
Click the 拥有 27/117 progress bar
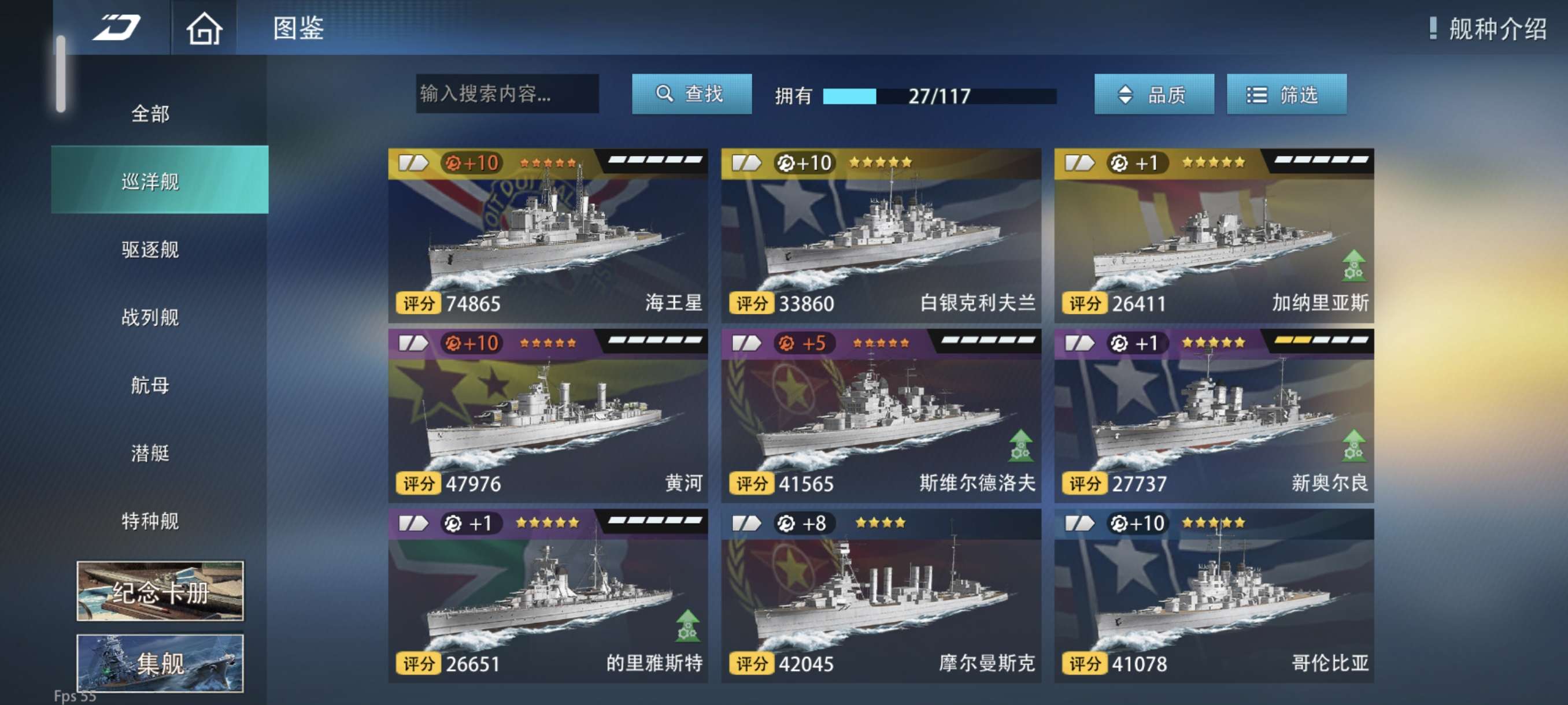click(x=938, y=95)
